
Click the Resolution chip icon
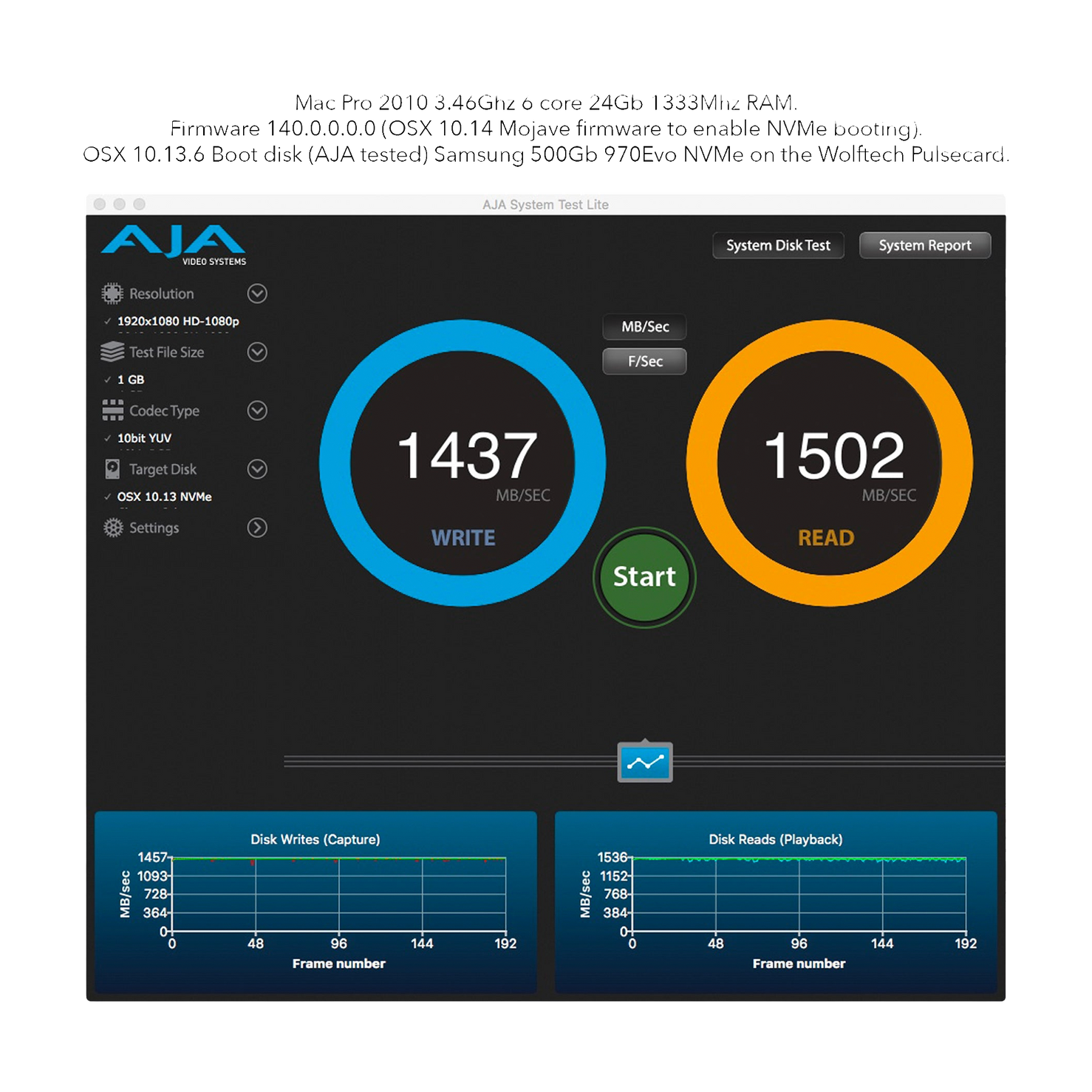(112, 293)
